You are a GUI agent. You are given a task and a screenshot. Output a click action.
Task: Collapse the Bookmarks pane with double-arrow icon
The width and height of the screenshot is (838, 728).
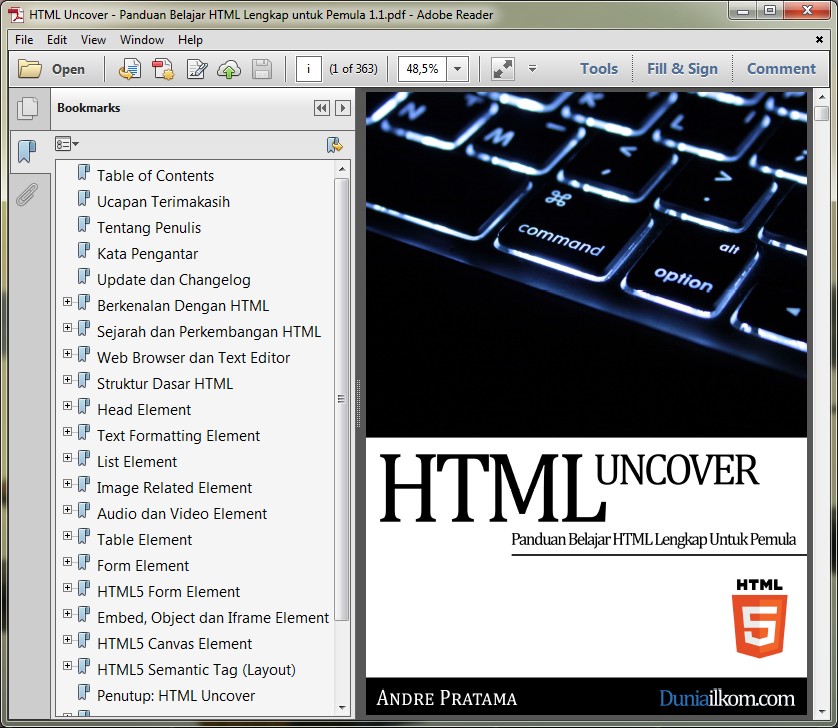tap(322, 108)
